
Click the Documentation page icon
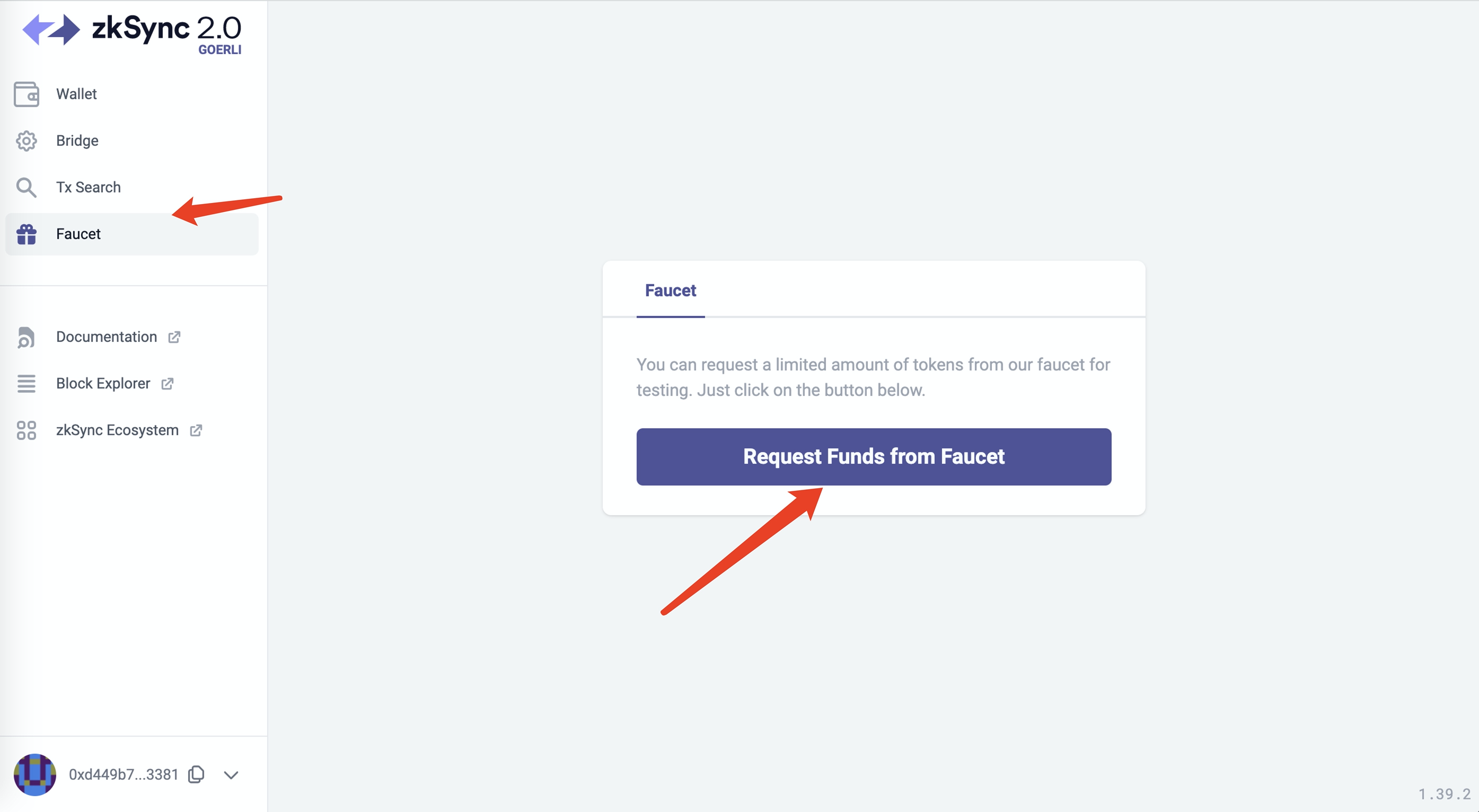(x=27, y=337)
